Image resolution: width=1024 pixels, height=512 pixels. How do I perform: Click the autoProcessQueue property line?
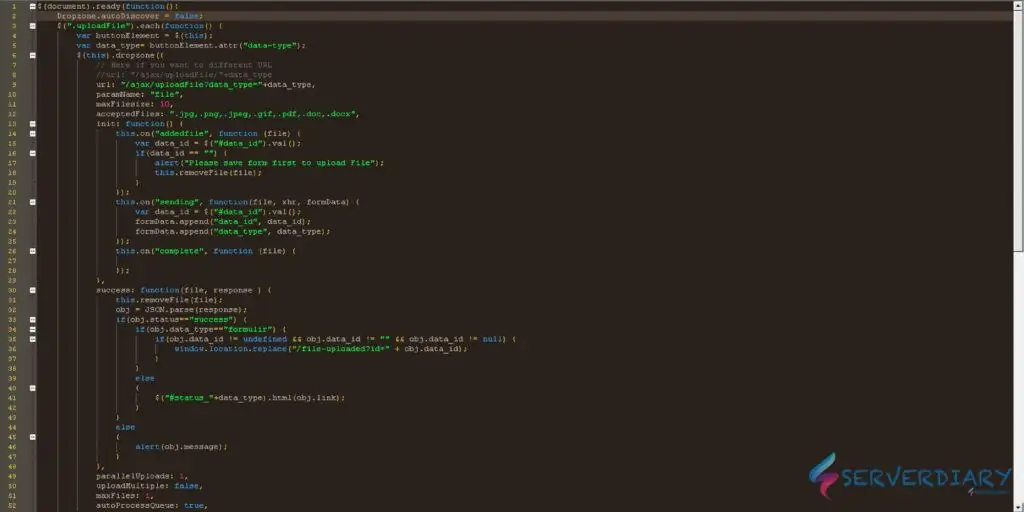(x=150, y=505)
